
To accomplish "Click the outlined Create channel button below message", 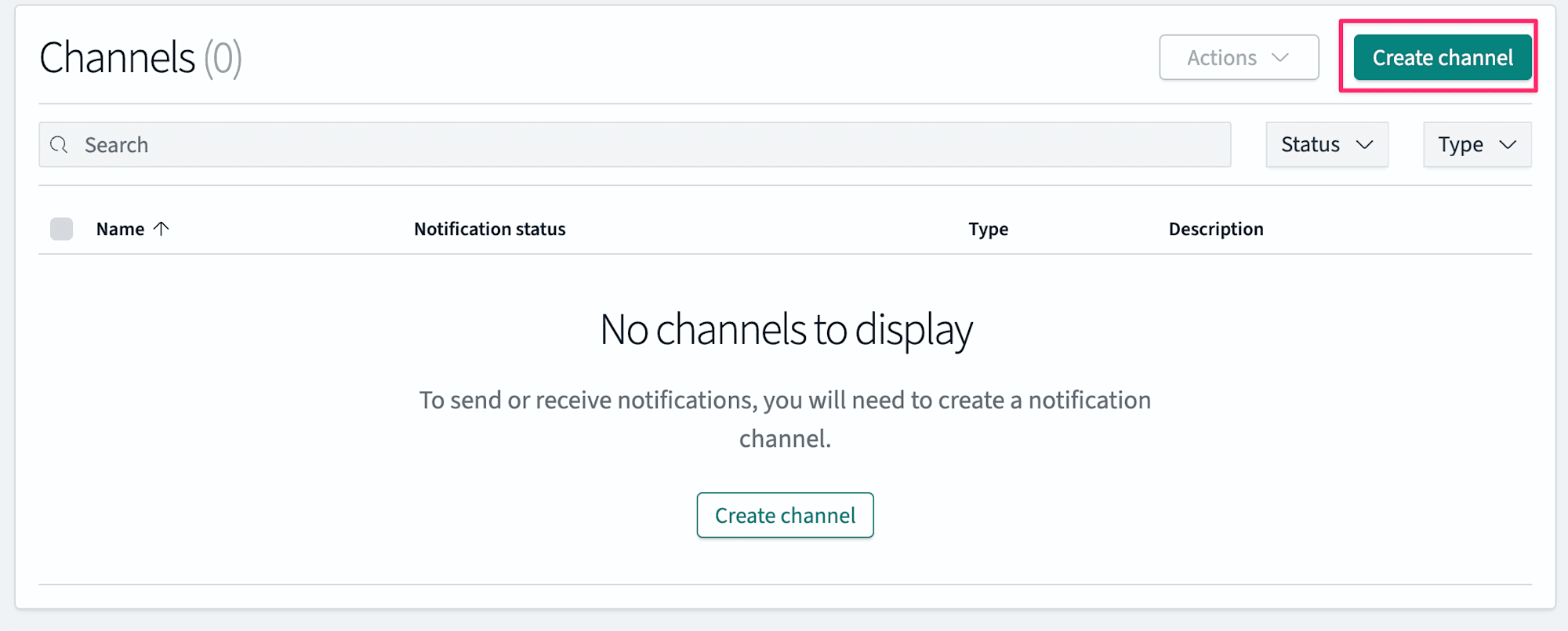I will (785, 515).
